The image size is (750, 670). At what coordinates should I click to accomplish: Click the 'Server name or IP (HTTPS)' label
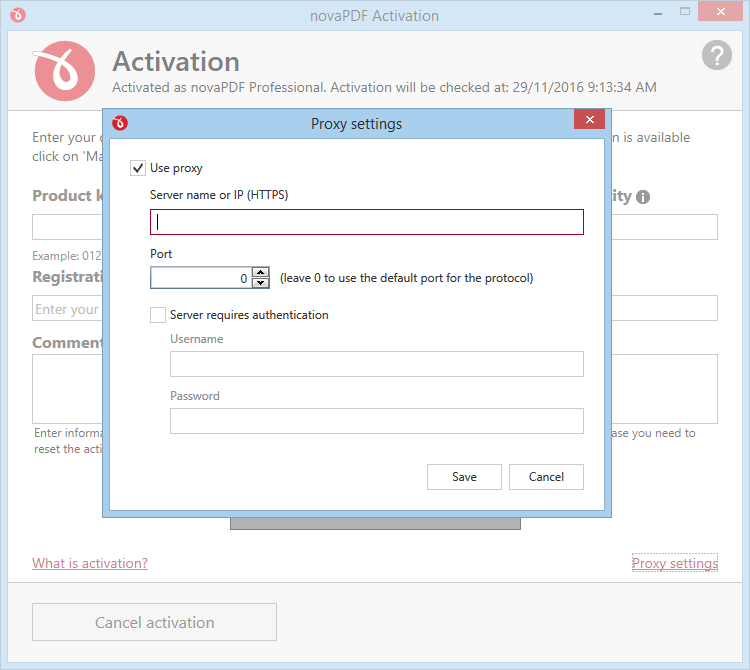pyautogui.click(x=219, y=195)
